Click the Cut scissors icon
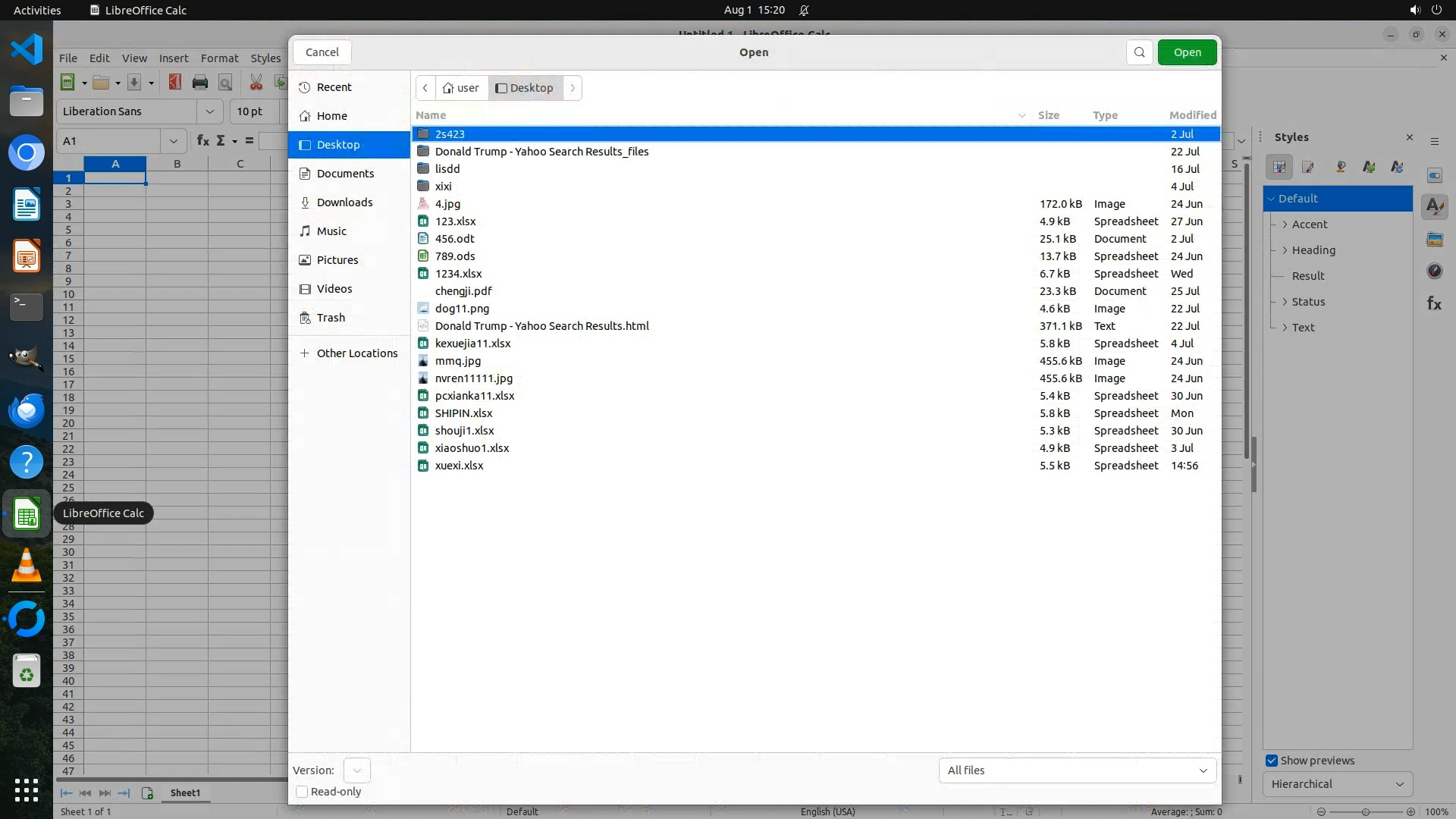The width and height of the screenshot is (1456, 819). (x=256, y=83)
